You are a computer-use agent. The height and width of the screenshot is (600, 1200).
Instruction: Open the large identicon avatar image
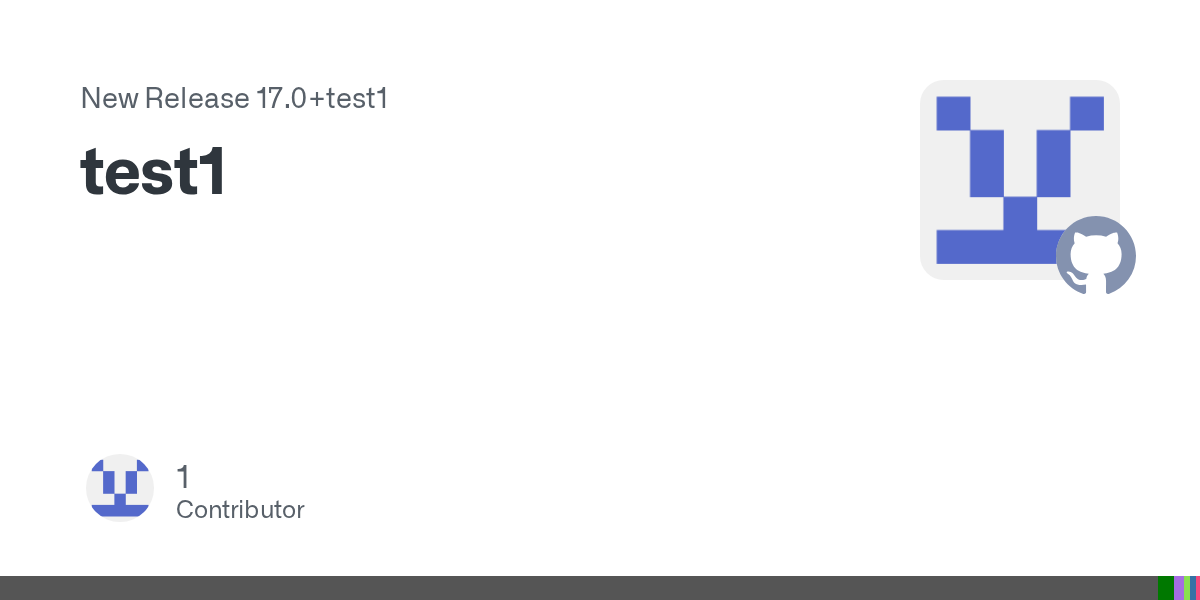click(1020, 180)
